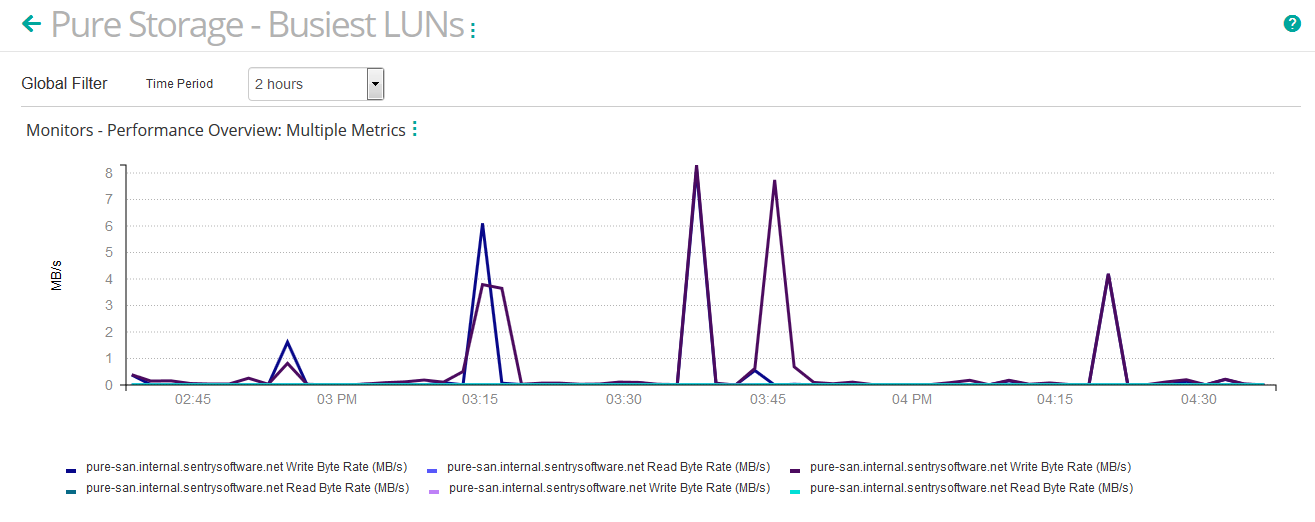Expand the Time Period dropdown arrow
This screenshot has height=522, width=1315.
click(x=375, y=84)
